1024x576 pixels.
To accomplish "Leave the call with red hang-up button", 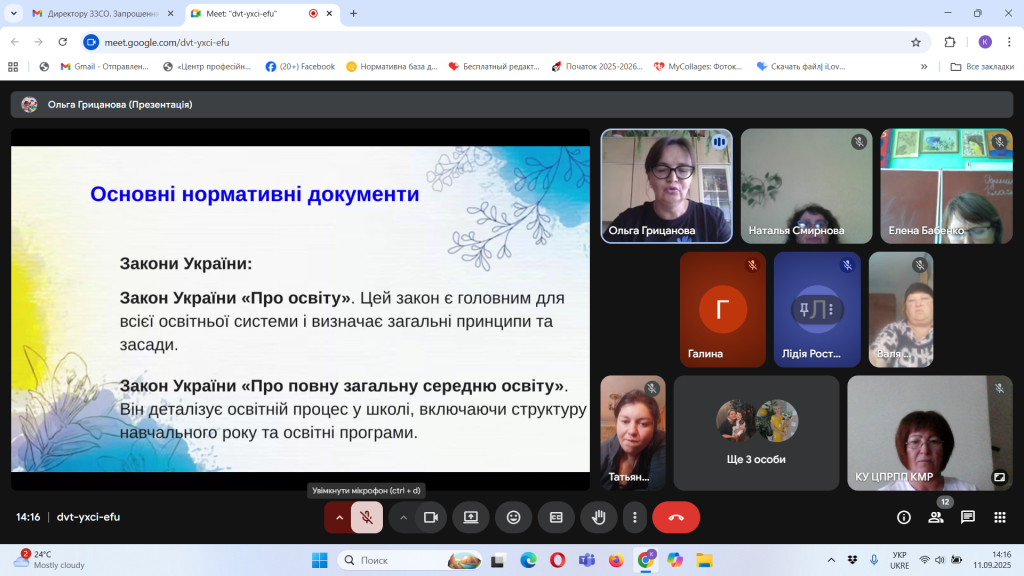I will pos(676,517).
